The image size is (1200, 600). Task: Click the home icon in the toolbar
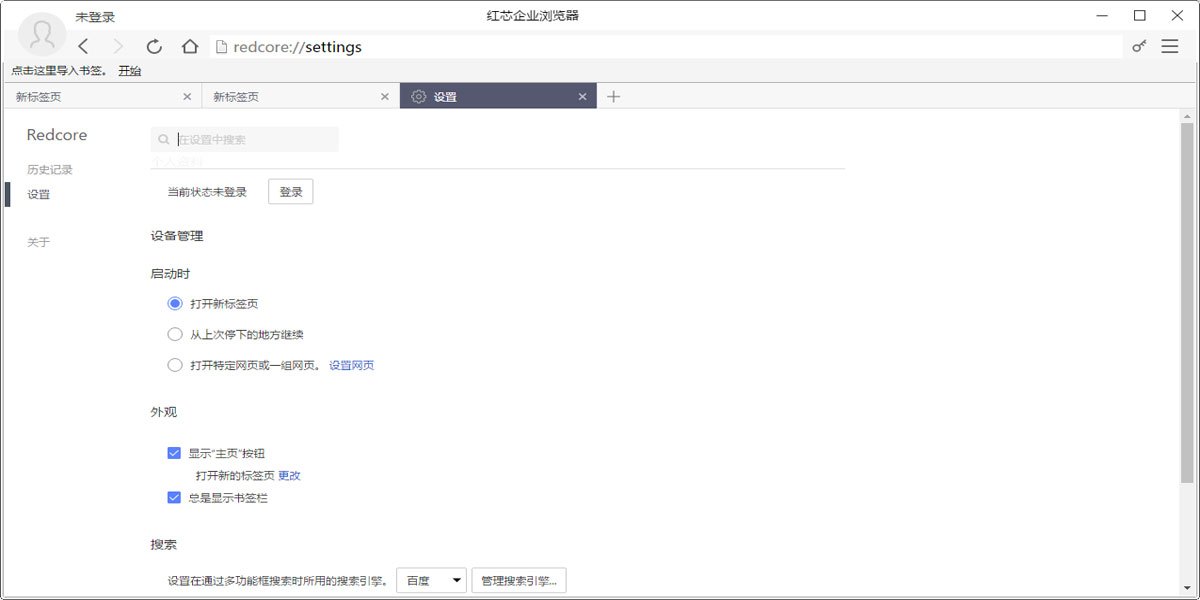pyautogui.click(x=188, y=46)
